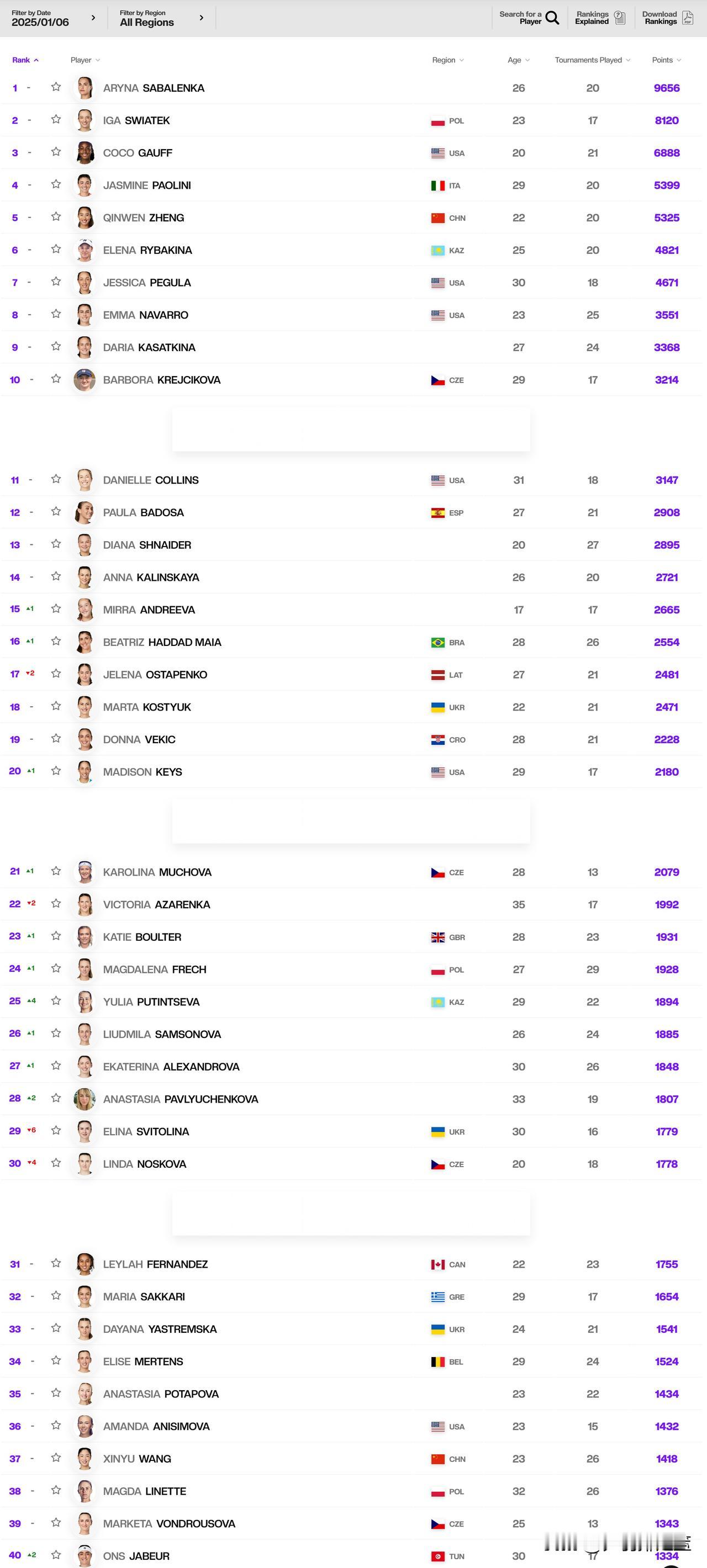Screen dimensions: 707x1568
Task: Click the Download Rankings PDF icon
Action: pos(688,18)
